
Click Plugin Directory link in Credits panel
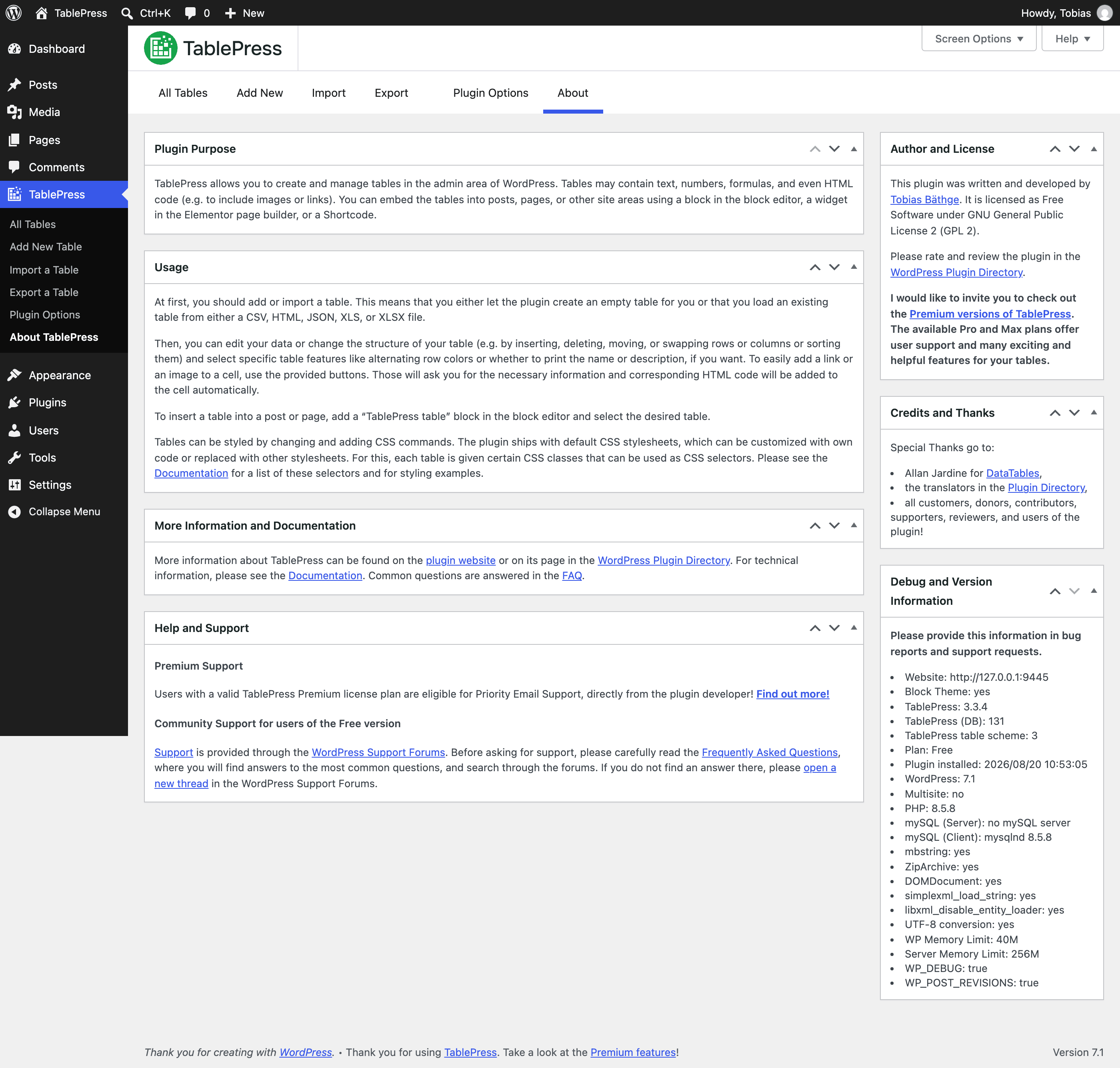click(1046, 487)
